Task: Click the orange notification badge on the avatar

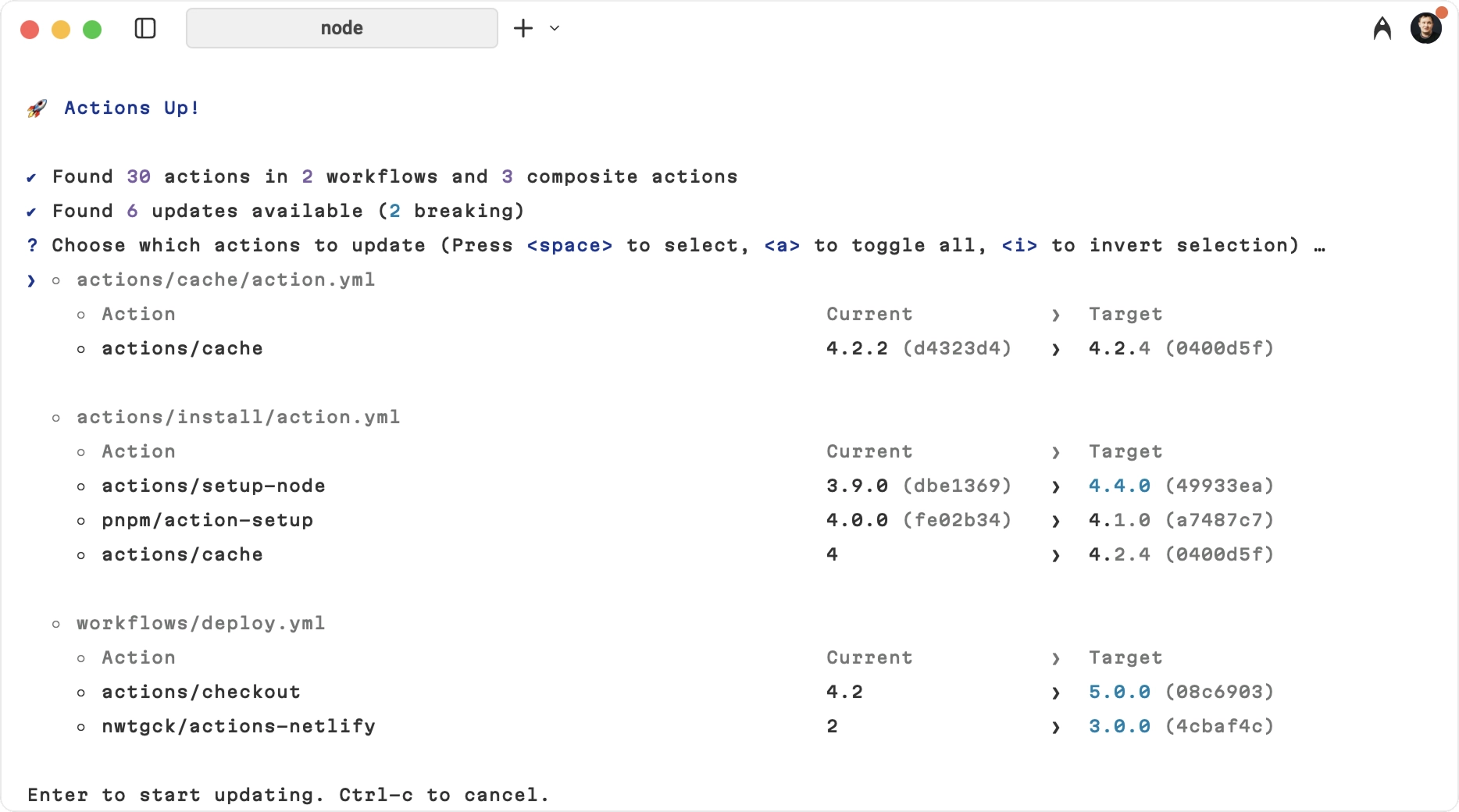Action: pyautogui.click(x=1439, y=12)
